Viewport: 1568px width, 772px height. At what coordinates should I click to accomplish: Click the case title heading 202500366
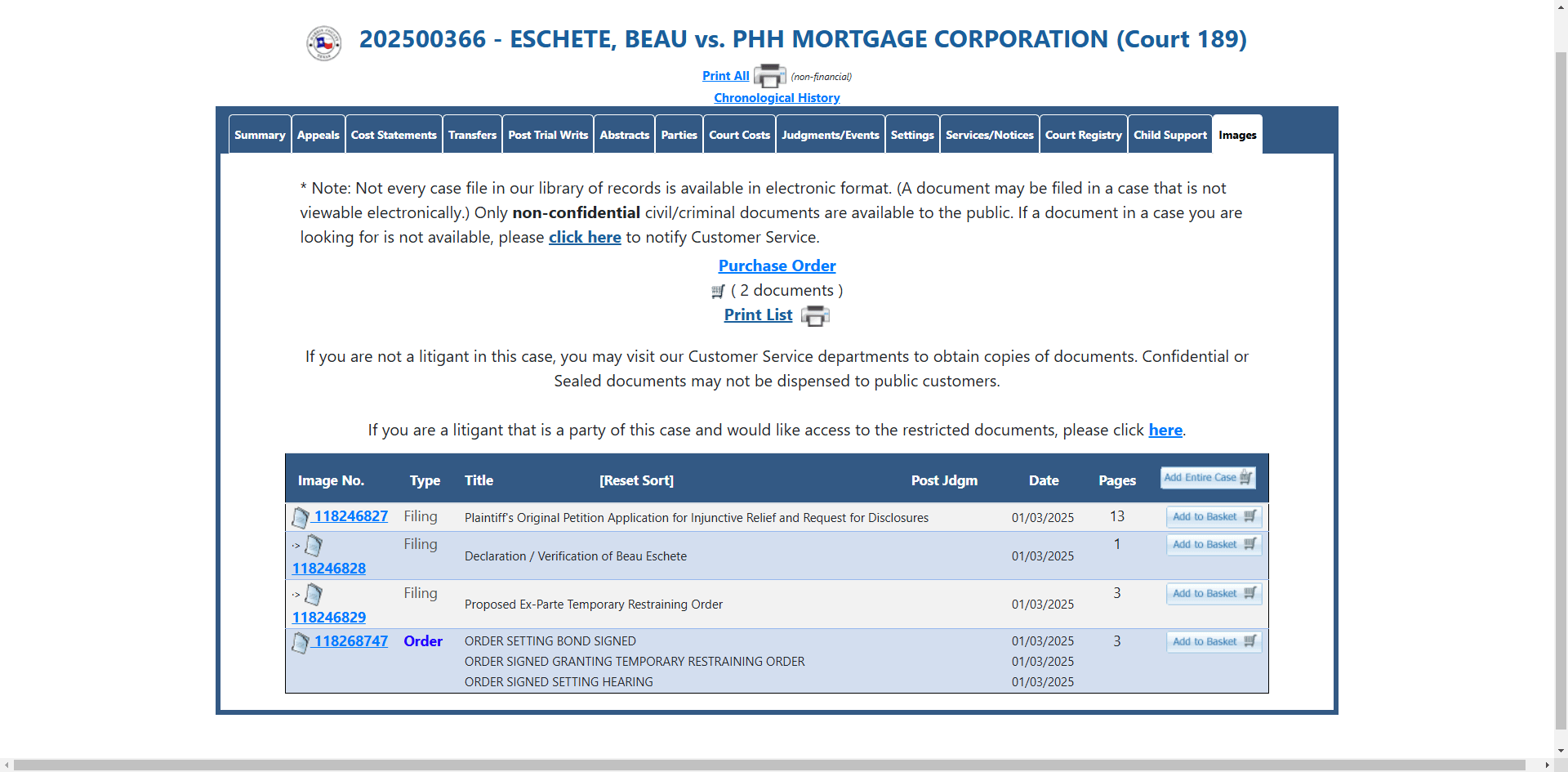click(x=803, y=39)
